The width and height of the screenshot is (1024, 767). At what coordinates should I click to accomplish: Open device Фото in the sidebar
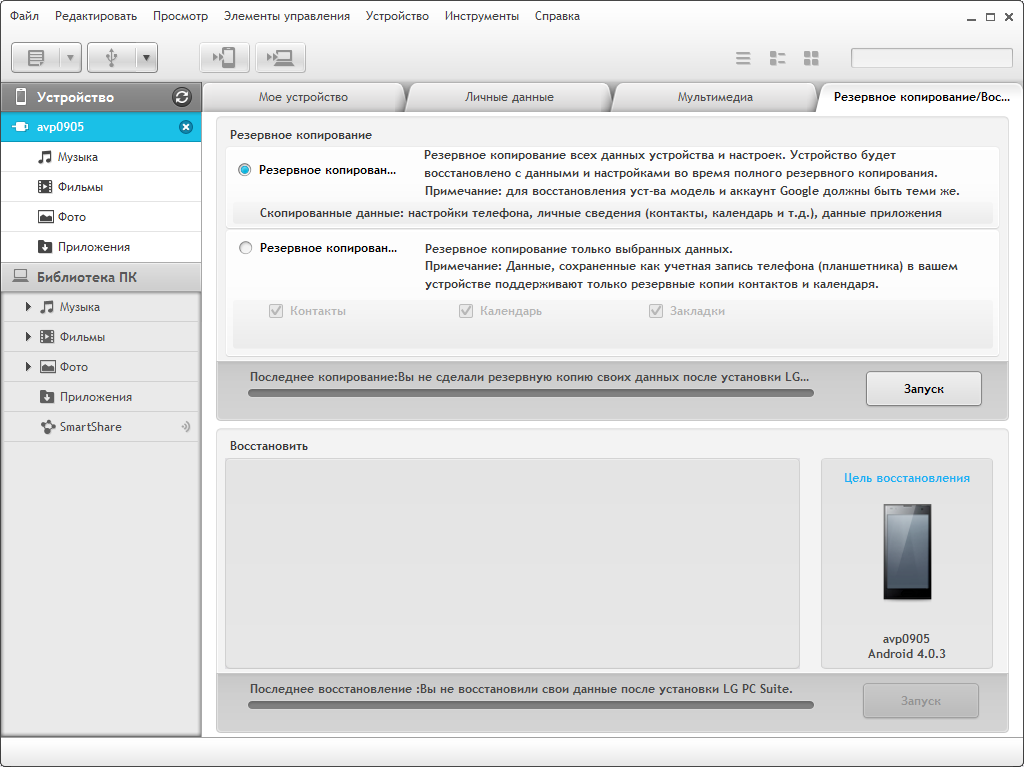point(72,217)
